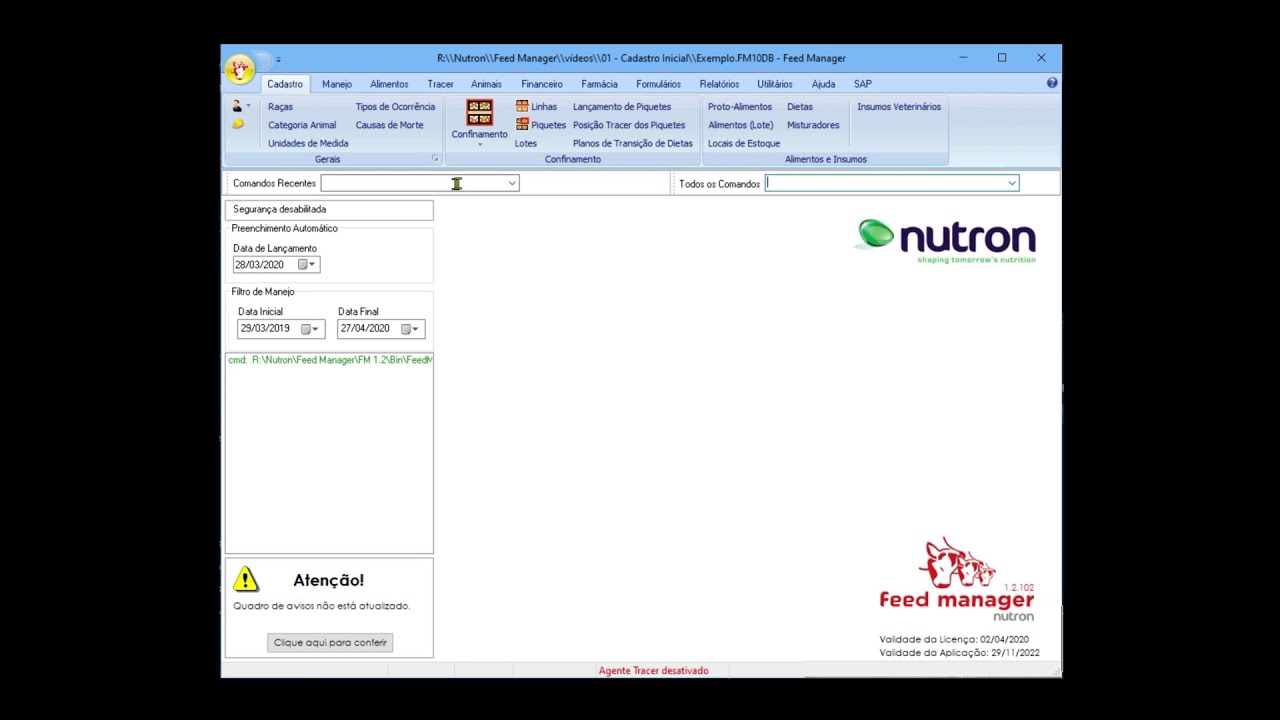
Task: Select the Relatórios ribbon tab
Action: [x=719, y=84]
